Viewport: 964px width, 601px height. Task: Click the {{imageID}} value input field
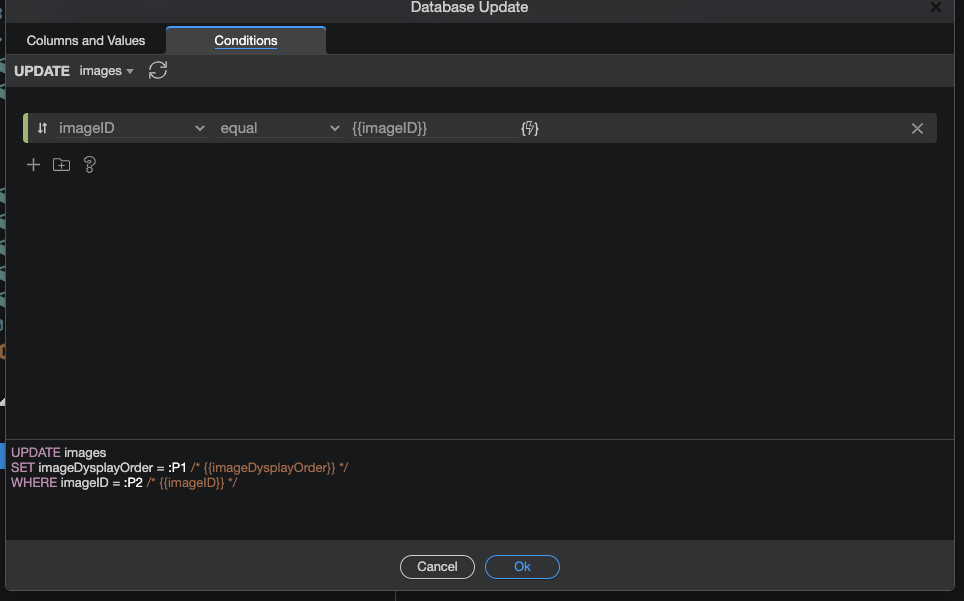[x=430, y=128]
